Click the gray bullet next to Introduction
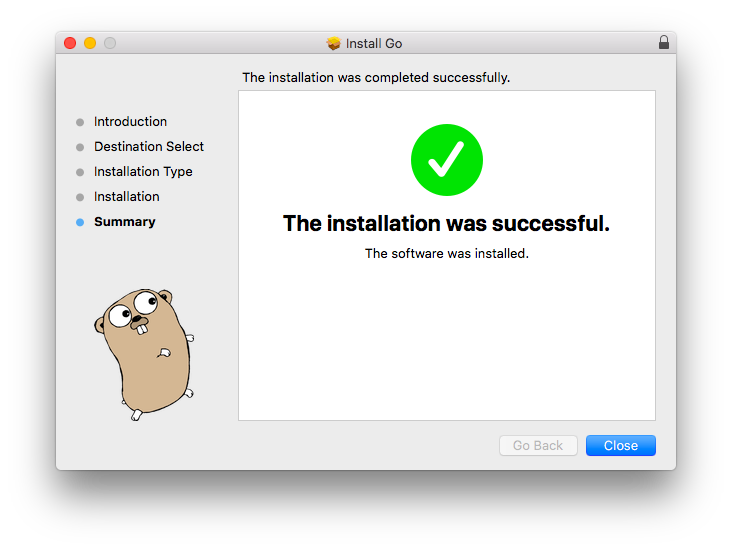The width and height of the screenshot is (732, 550). 80,122
